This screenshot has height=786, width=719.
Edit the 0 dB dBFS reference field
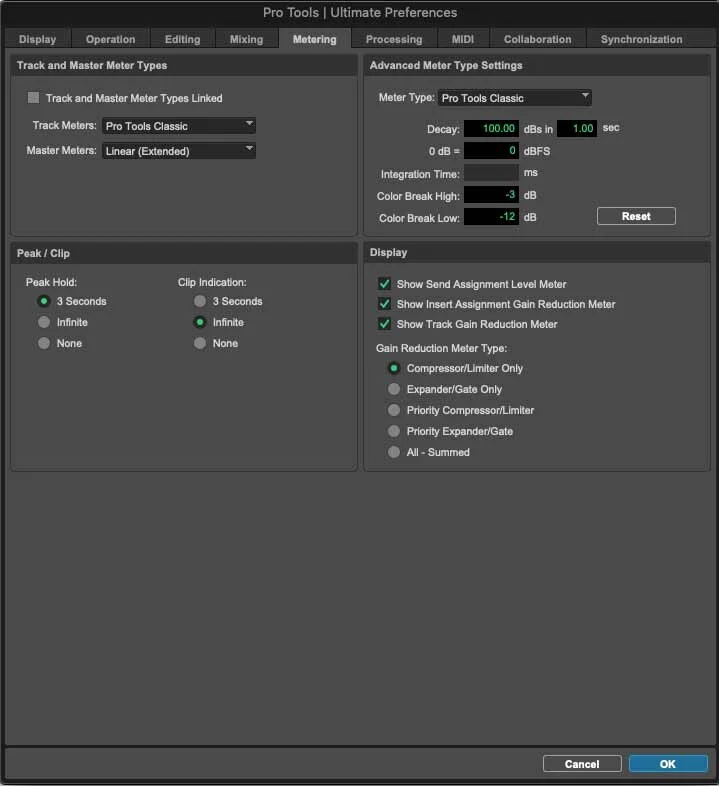491,151
